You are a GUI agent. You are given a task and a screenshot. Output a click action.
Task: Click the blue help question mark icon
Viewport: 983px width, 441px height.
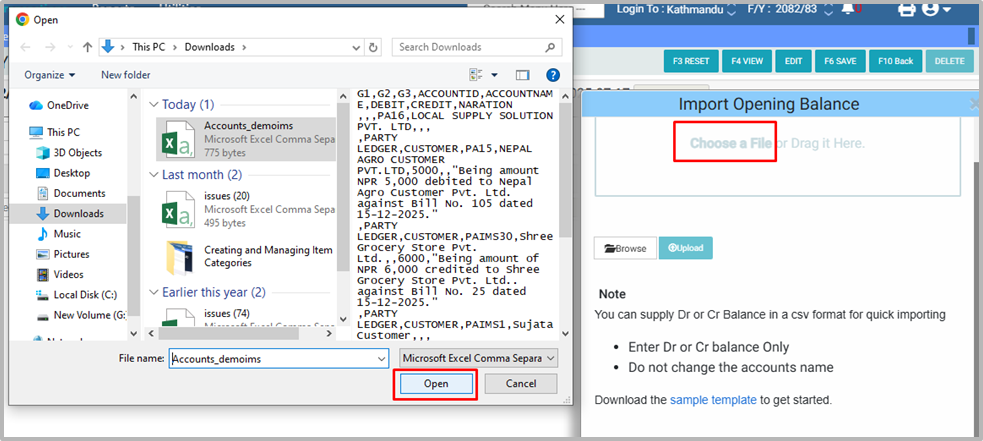[x=552, y=75]
